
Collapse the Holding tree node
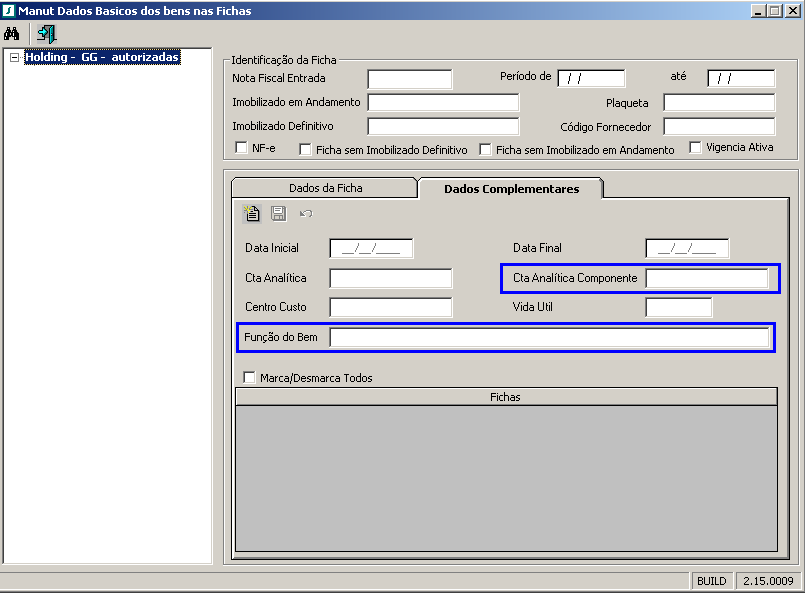pos(14,58)
